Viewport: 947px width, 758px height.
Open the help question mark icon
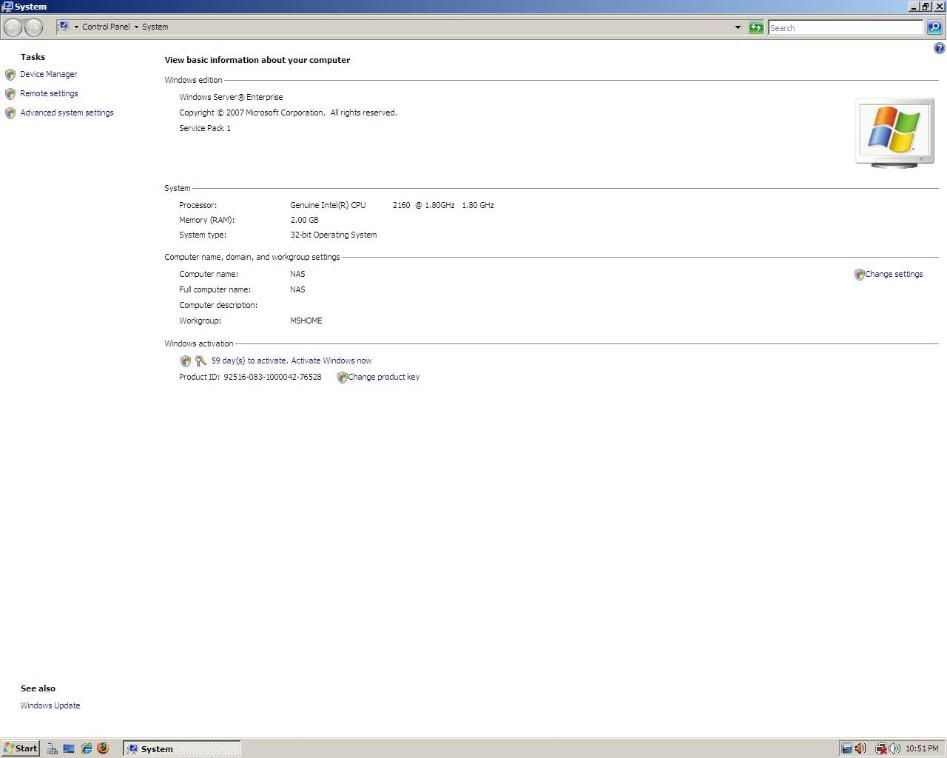(x=939, y=48)
